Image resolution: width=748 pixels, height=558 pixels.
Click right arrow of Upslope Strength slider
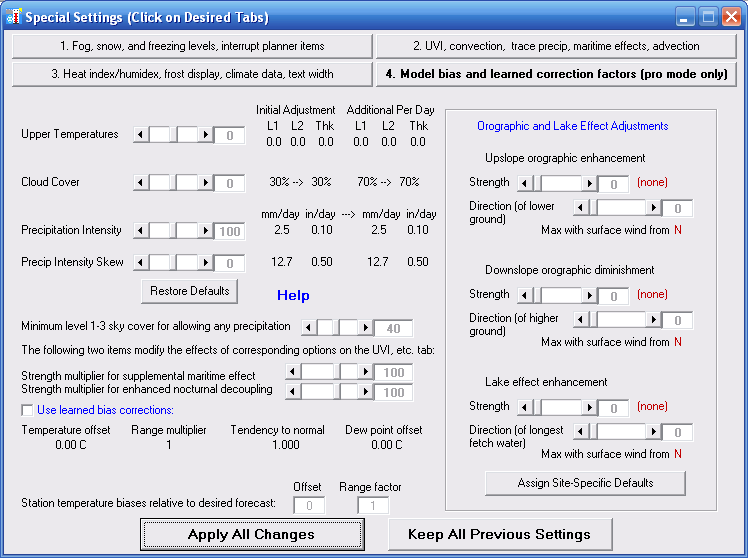point(589,183)
